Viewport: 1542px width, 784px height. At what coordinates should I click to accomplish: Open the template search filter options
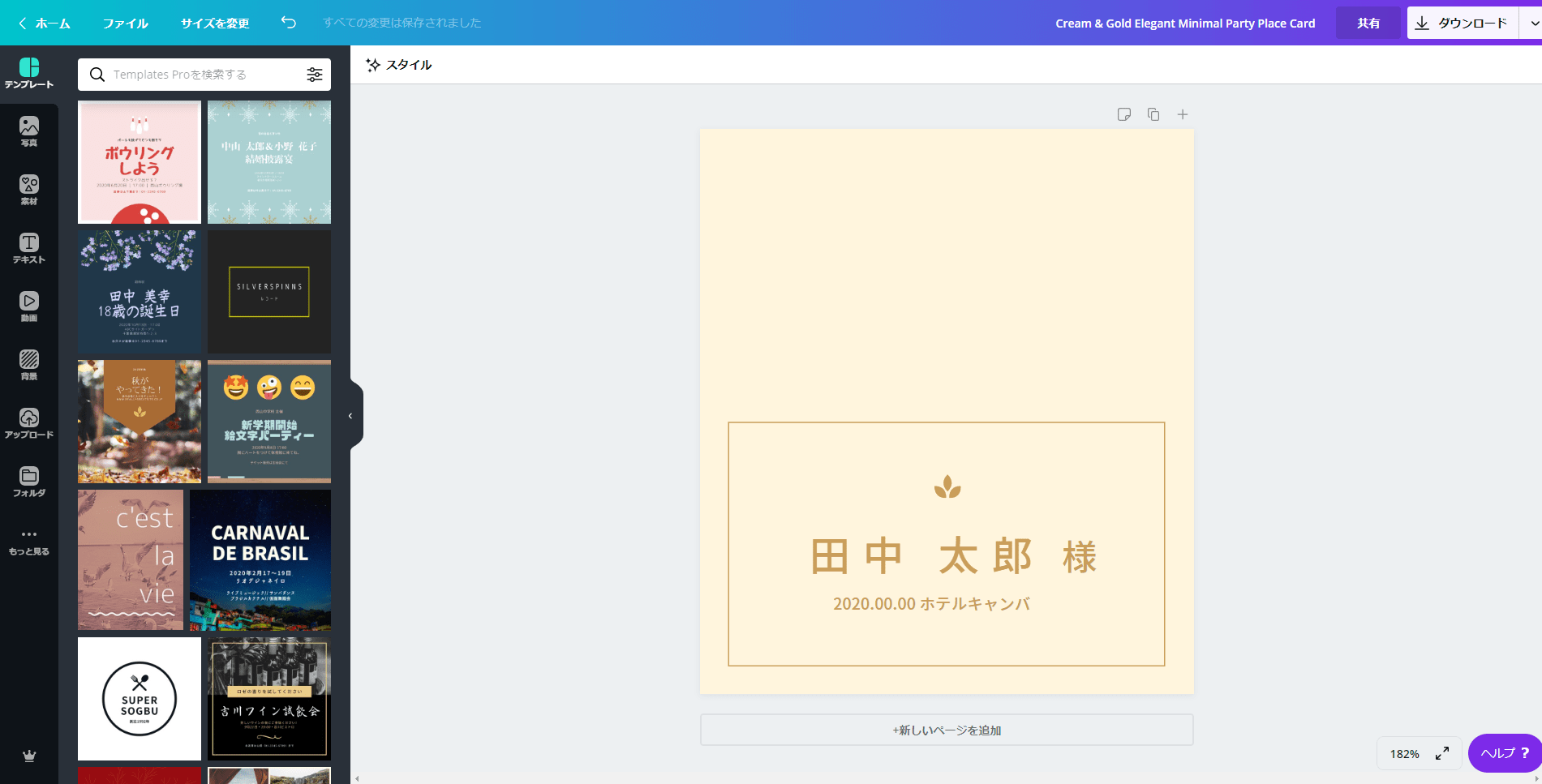[x=315, y=75]
